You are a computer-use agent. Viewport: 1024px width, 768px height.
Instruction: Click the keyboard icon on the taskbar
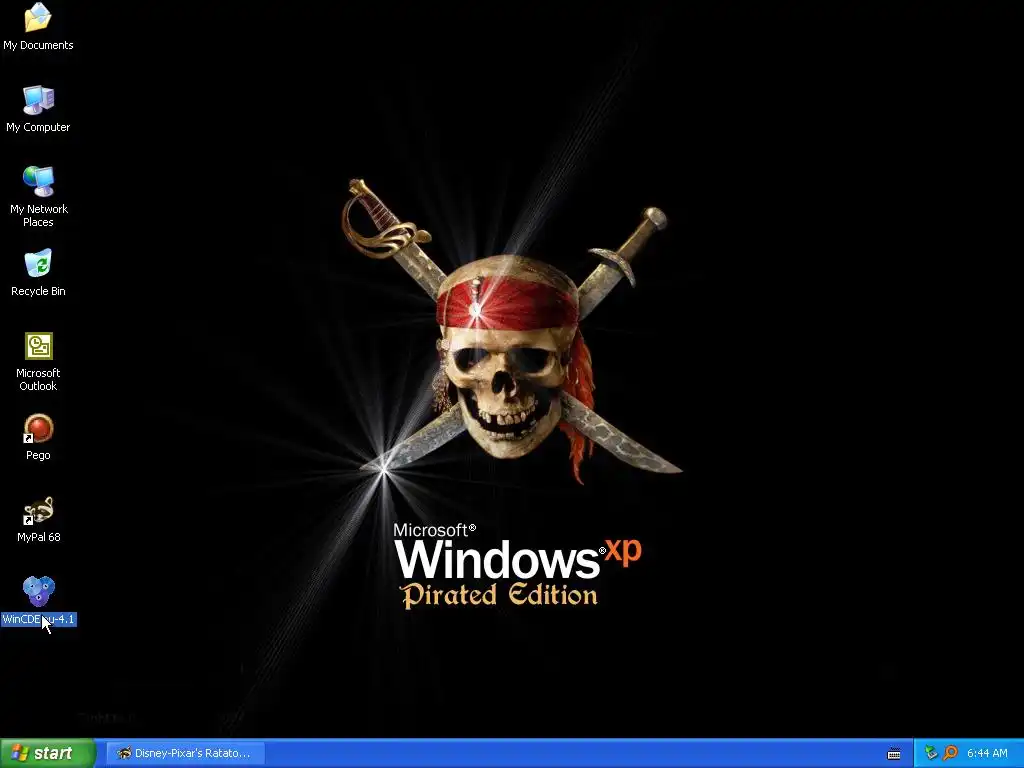click(x=894, y=754)
